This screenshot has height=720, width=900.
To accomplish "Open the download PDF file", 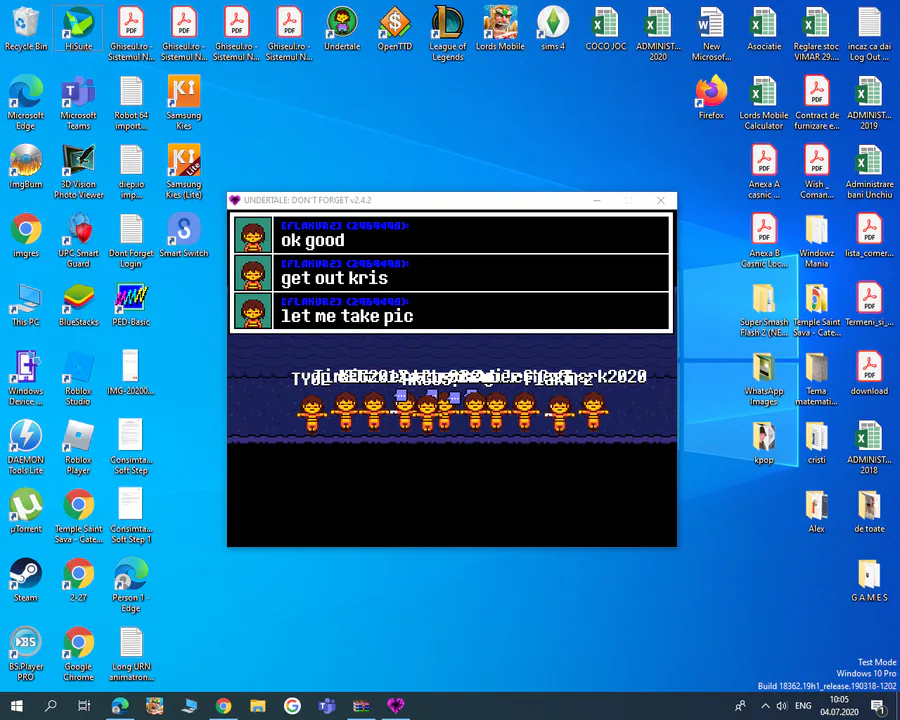I will 870,373.
